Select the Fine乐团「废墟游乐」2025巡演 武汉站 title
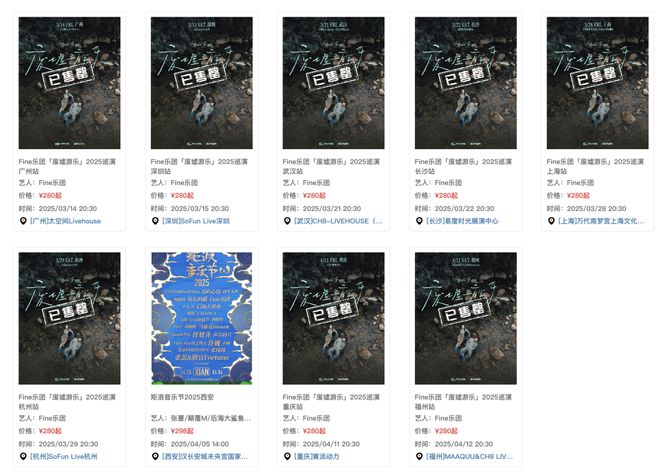This screenshot has width=660, height=473. point(331,166)
